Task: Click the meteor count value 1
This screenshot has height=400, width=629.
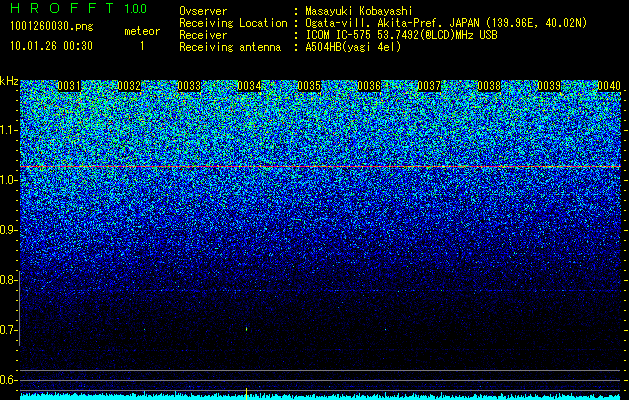Action: 142,46
